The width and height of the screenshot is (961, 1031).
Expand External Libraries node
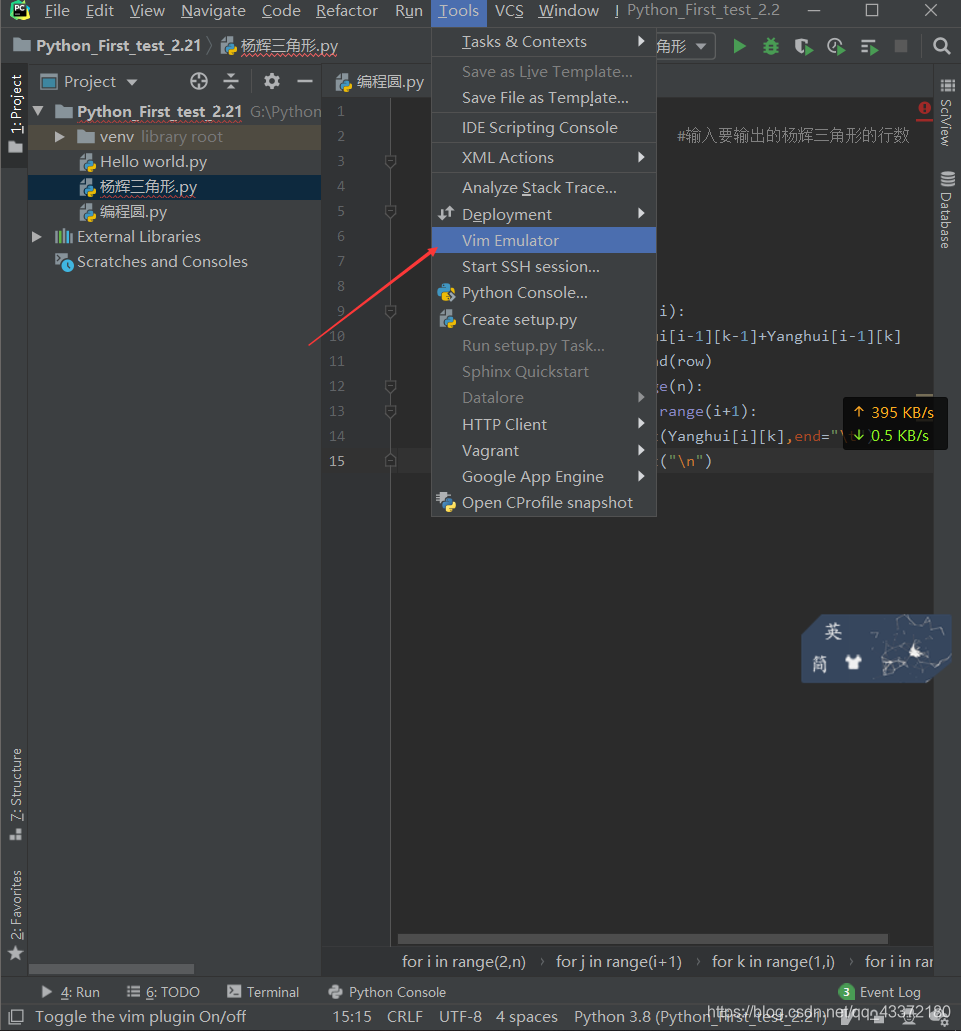(x=37, y=237)
